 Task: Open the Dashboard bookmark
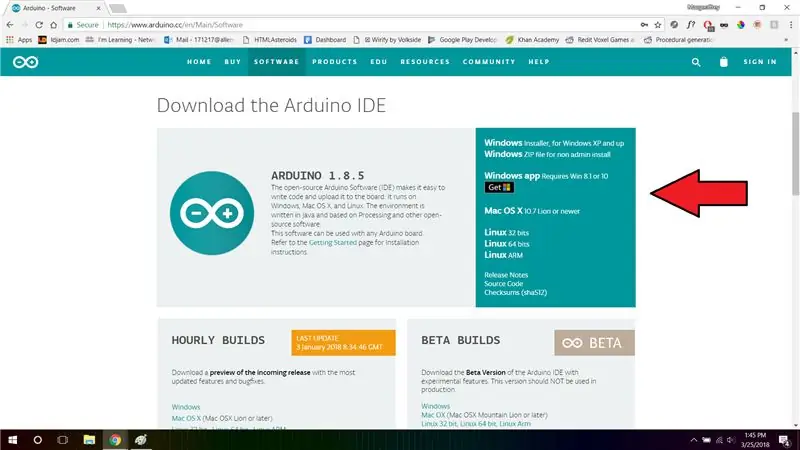(x=325, y=40)
